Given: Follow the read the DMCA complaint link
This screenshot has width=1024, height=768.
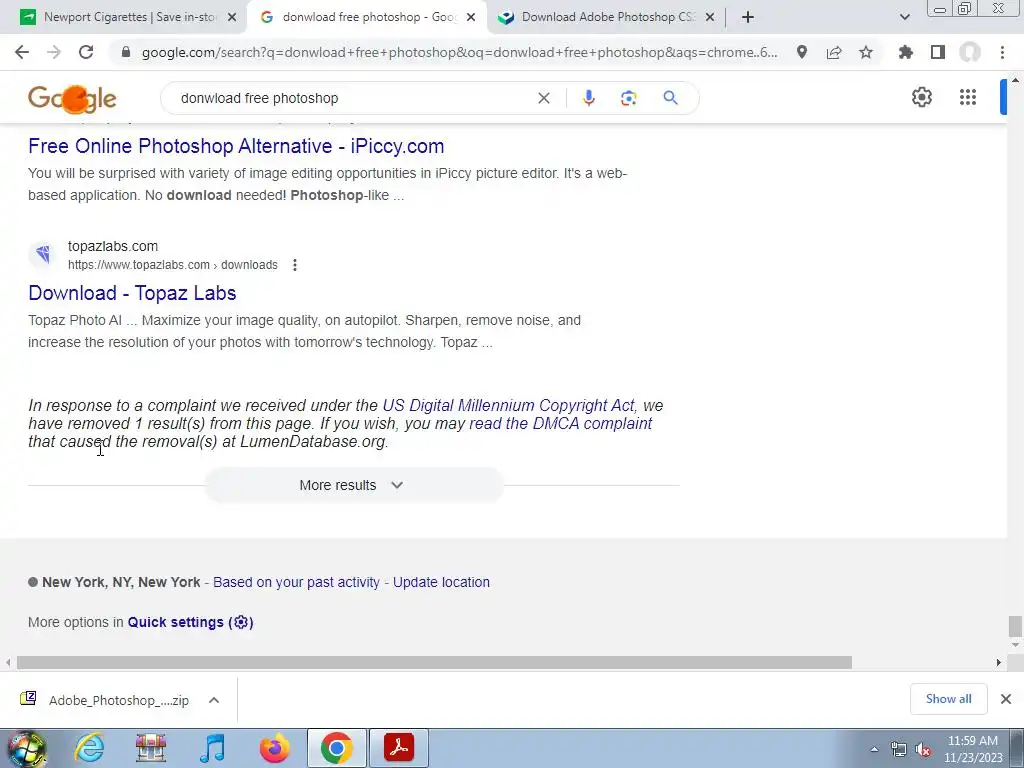Looking at the screenshot, I should [560, 423].
